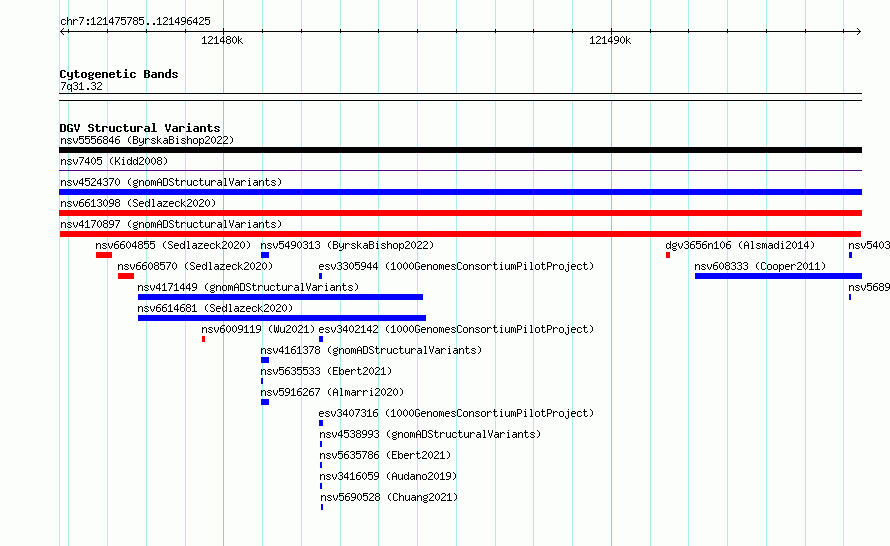The width and height of the screenshot is (890, 546).
Task: Click the blue bar for nsv6614681
Action: point(282,318)
